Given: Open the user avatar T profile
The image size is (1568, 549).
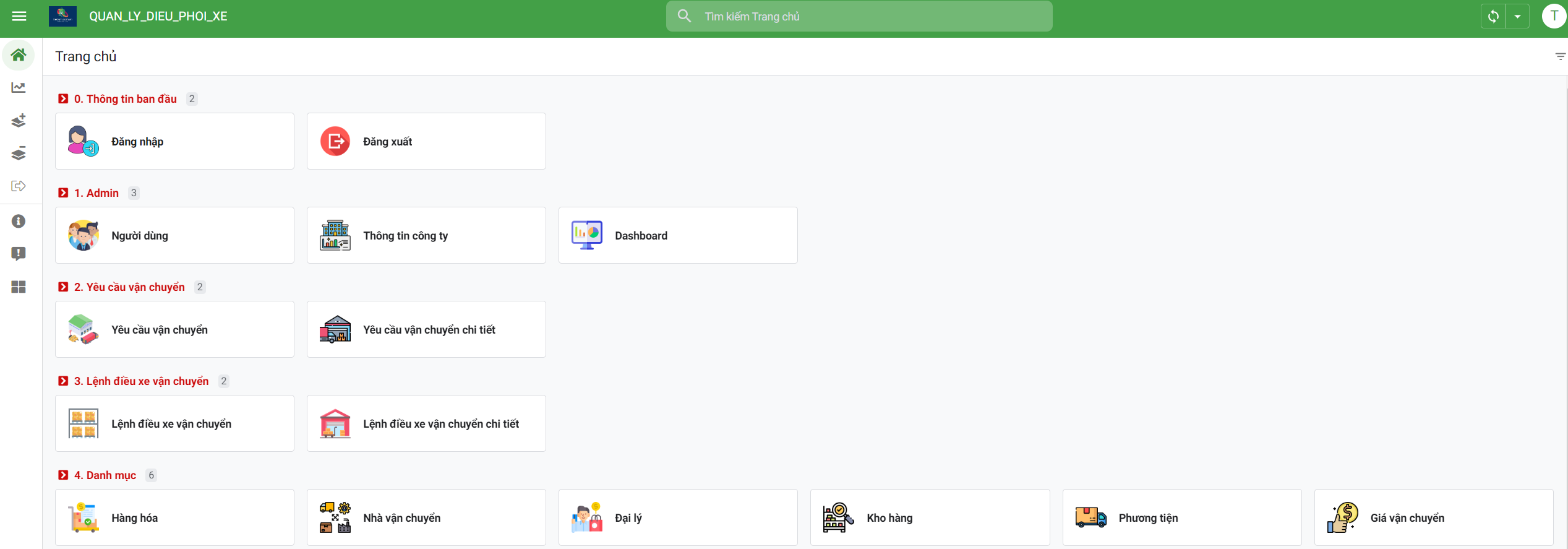Looking at the screenshot, I should (1553, 16).
